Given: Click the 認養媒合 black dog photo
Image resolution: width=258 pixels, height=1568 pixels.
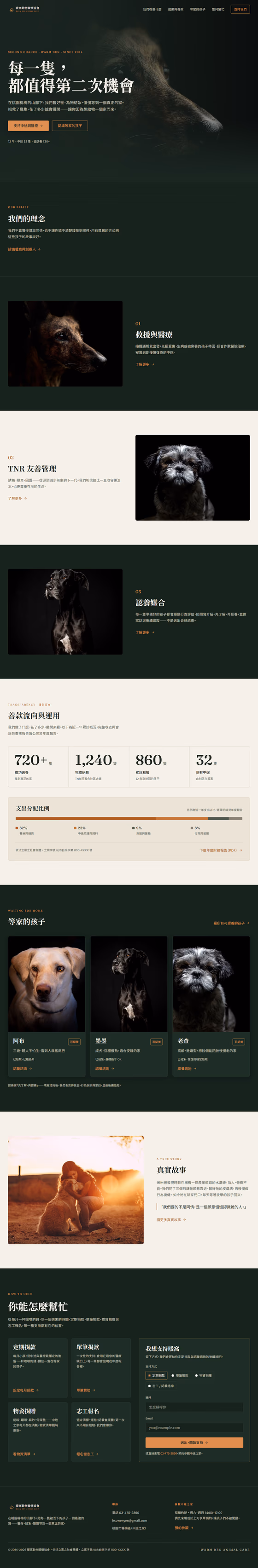Looking at the screenshot, I should pos(65,612).
